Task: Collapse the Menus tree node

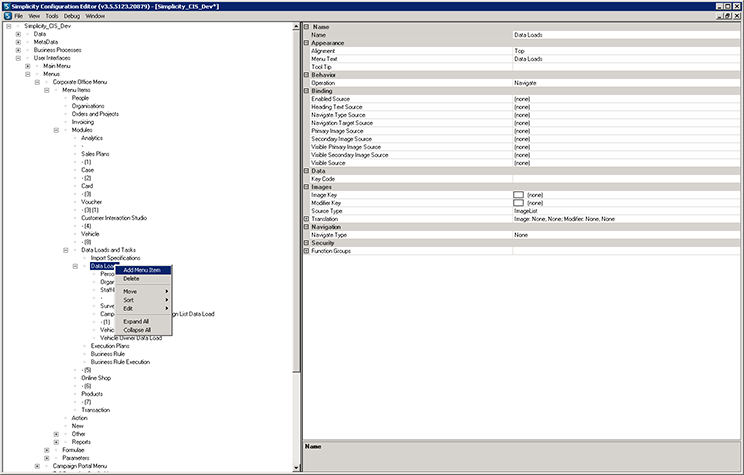Action: [x=28, y=74]
